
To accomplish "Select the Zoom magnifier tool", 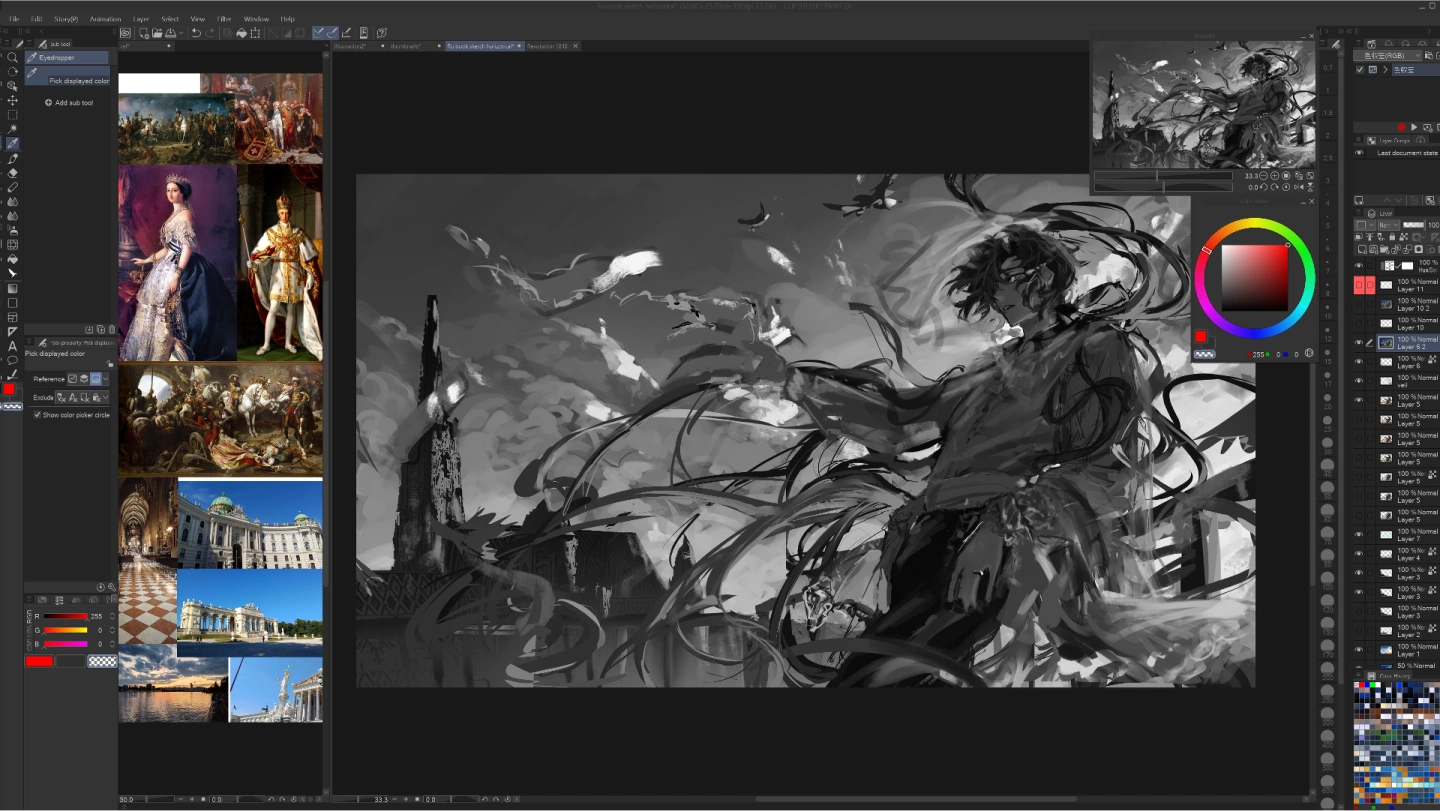I will click(x=12, y=57).
